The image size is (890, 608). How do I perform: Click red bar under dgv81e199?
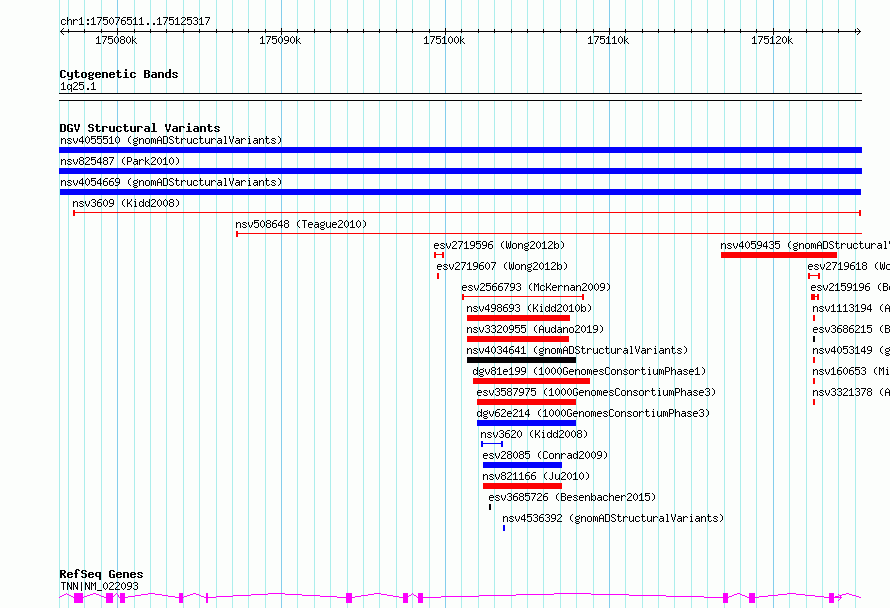(531, 381)
